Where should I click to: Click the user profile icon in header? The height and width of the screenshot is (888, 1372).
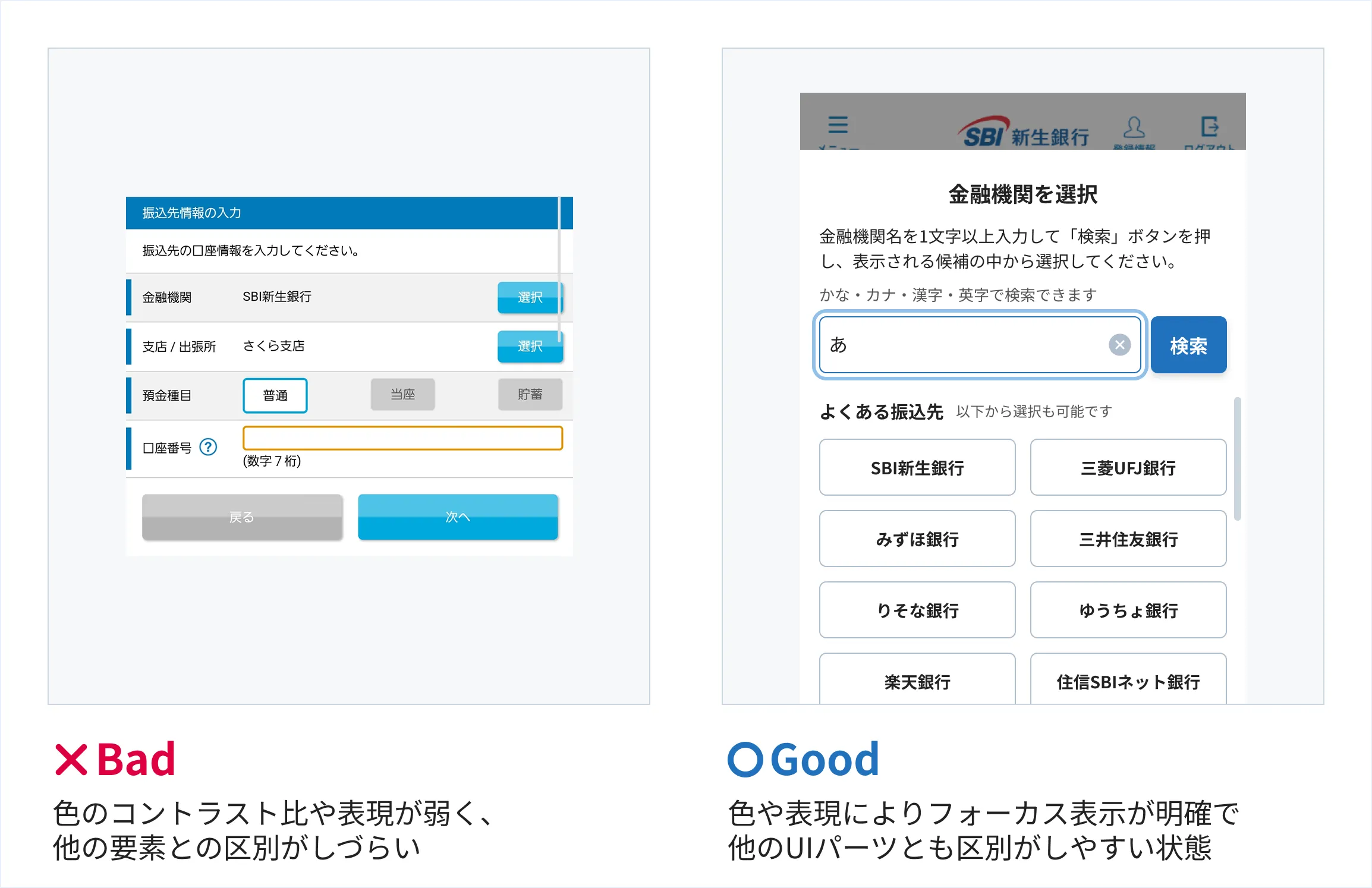tap(1134, 127)
